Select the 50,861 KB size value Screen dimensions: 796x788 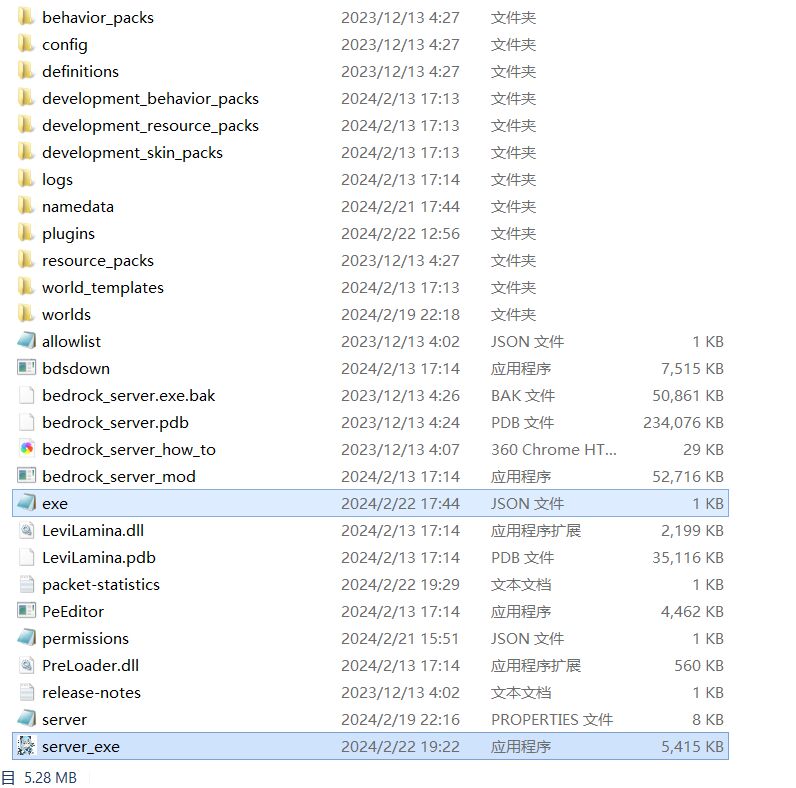[x=688, y=395]
